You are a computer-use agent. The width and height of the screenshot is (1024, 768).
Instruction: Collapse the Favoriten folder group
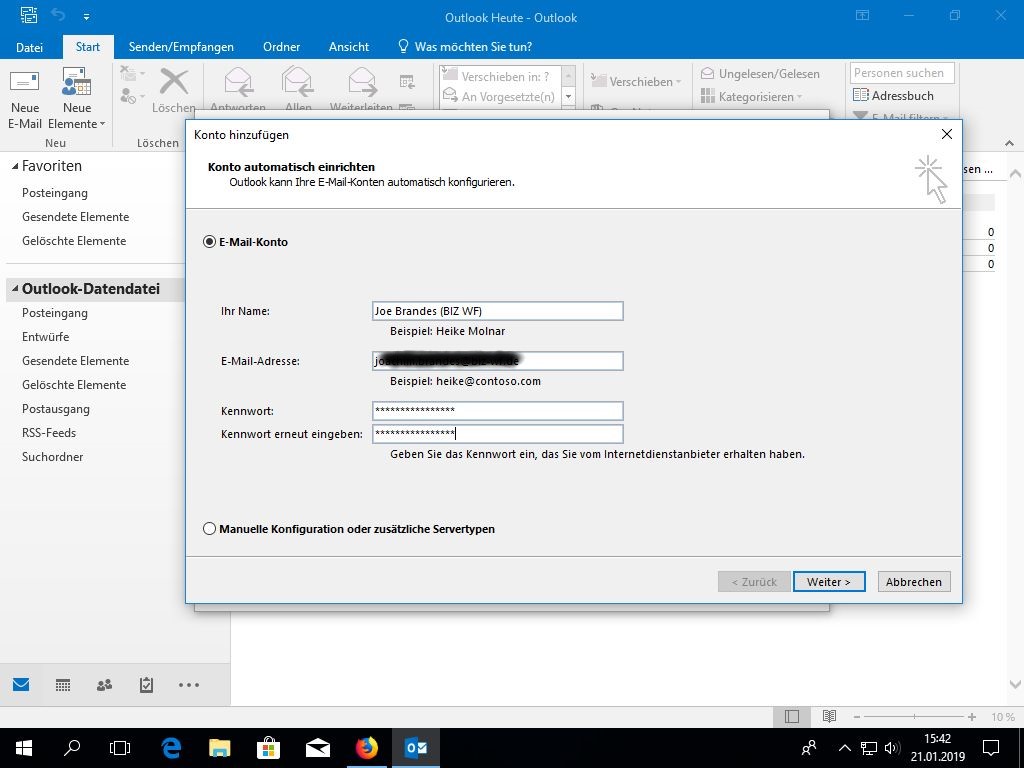(15, 167)
